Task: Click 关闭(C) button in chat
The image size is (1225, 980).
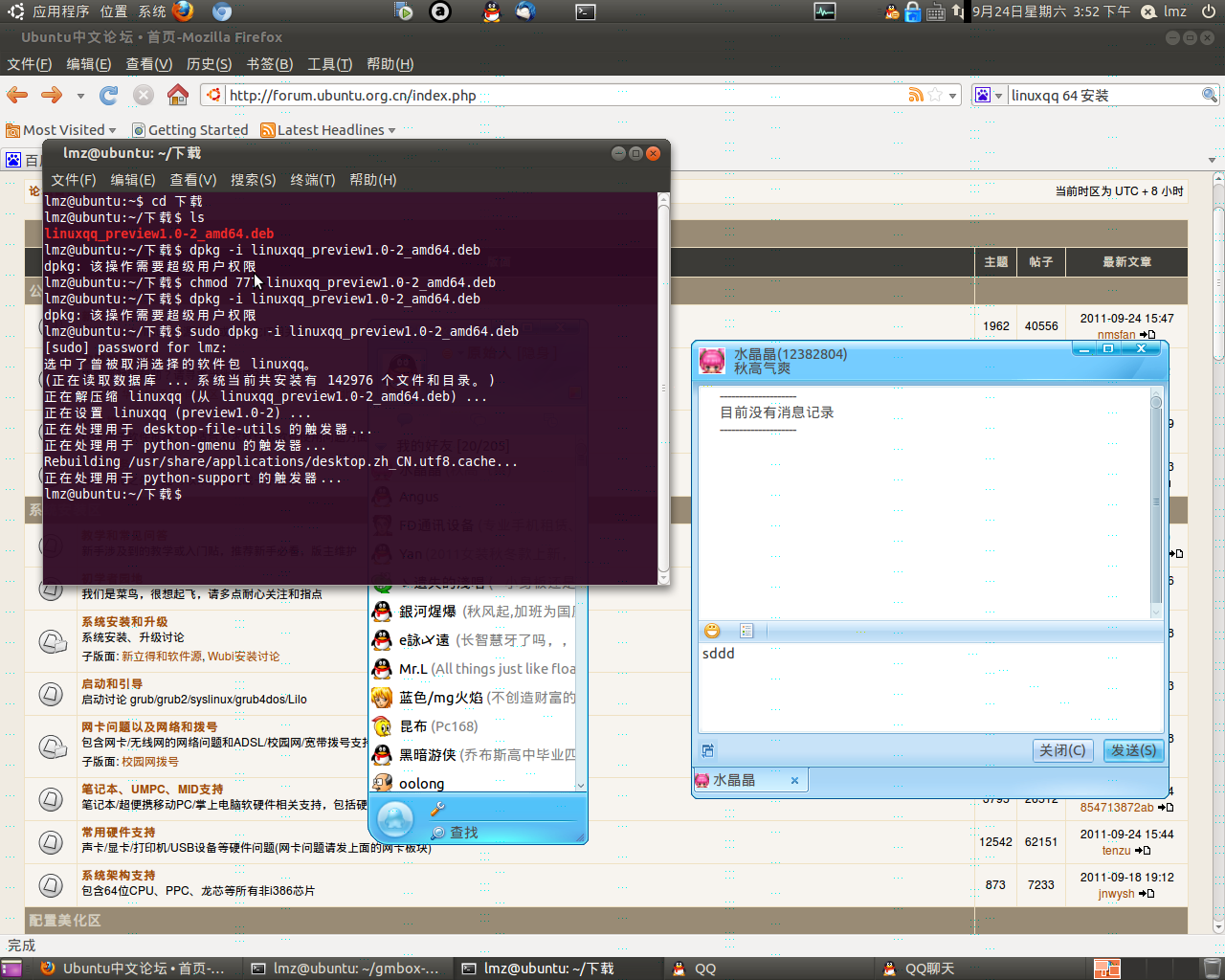Action: click(1062, 750)
